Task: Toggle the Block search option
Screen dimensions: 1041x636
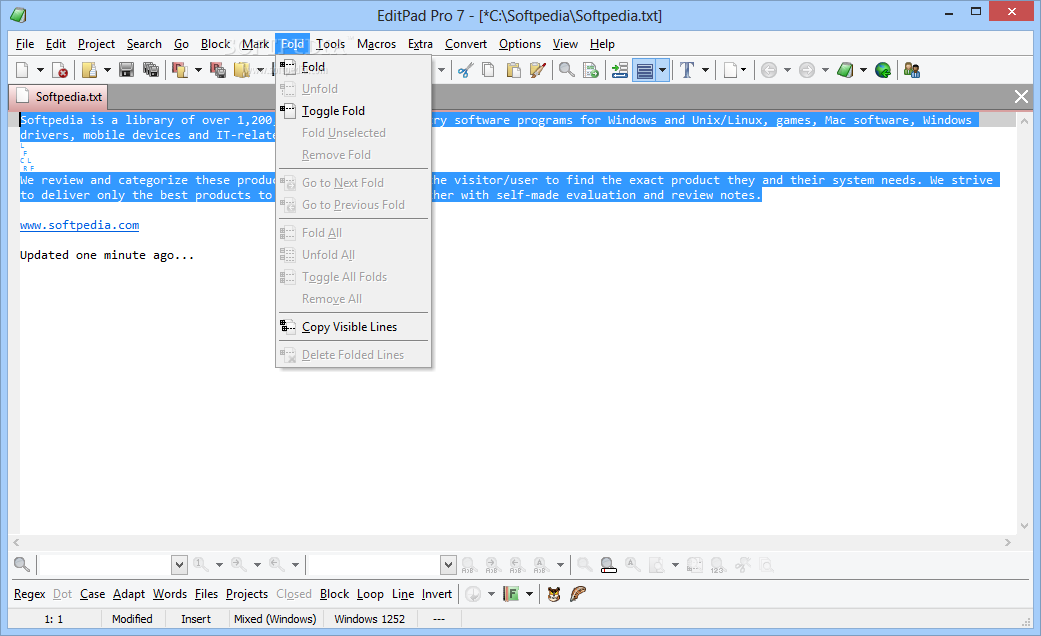Action: tap(334, 594)
